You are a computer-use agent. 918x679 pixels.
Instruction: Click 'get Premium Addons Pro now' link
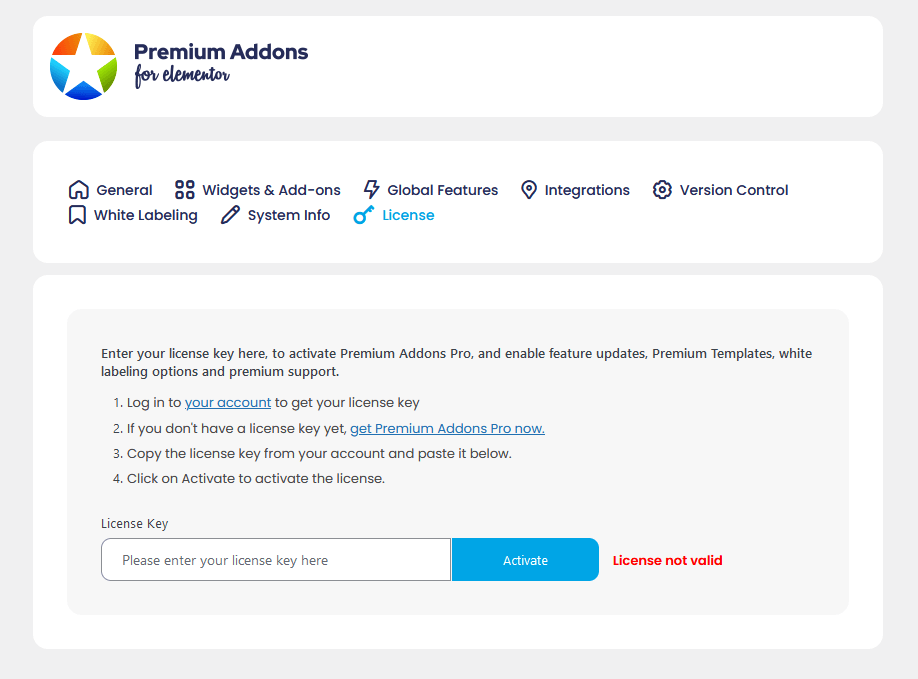(447, 428)
